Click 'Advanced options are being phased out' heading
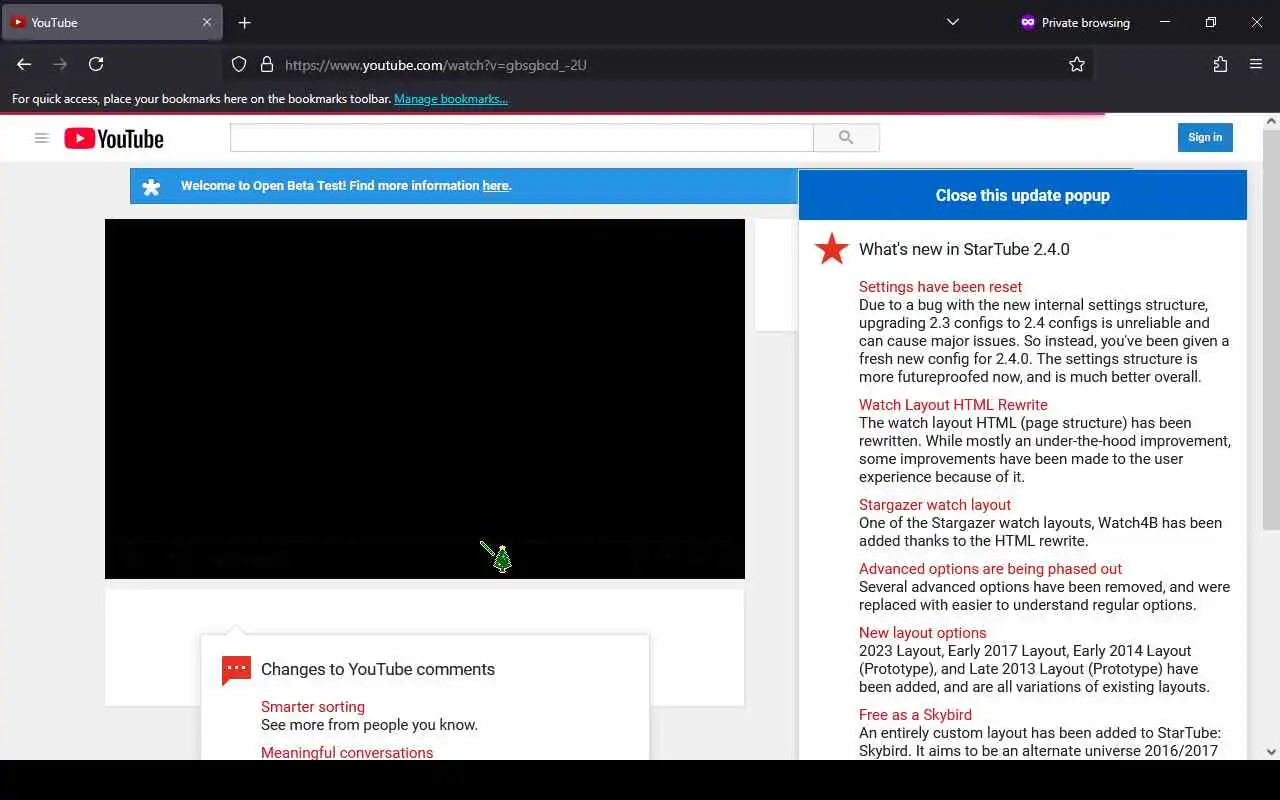 click(x=990, y=569)
